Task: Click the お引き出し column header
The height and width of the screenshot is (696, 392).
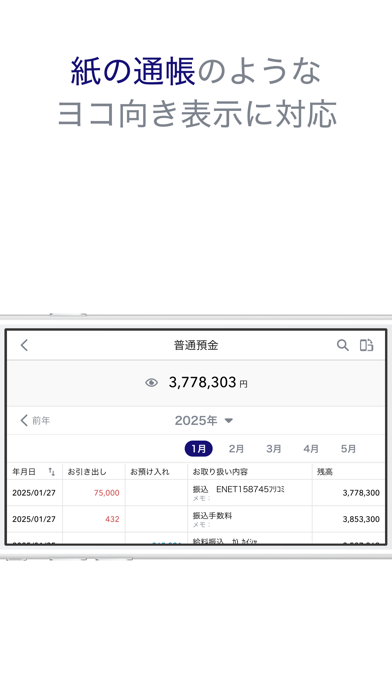Action: click(x=87, y=472)
